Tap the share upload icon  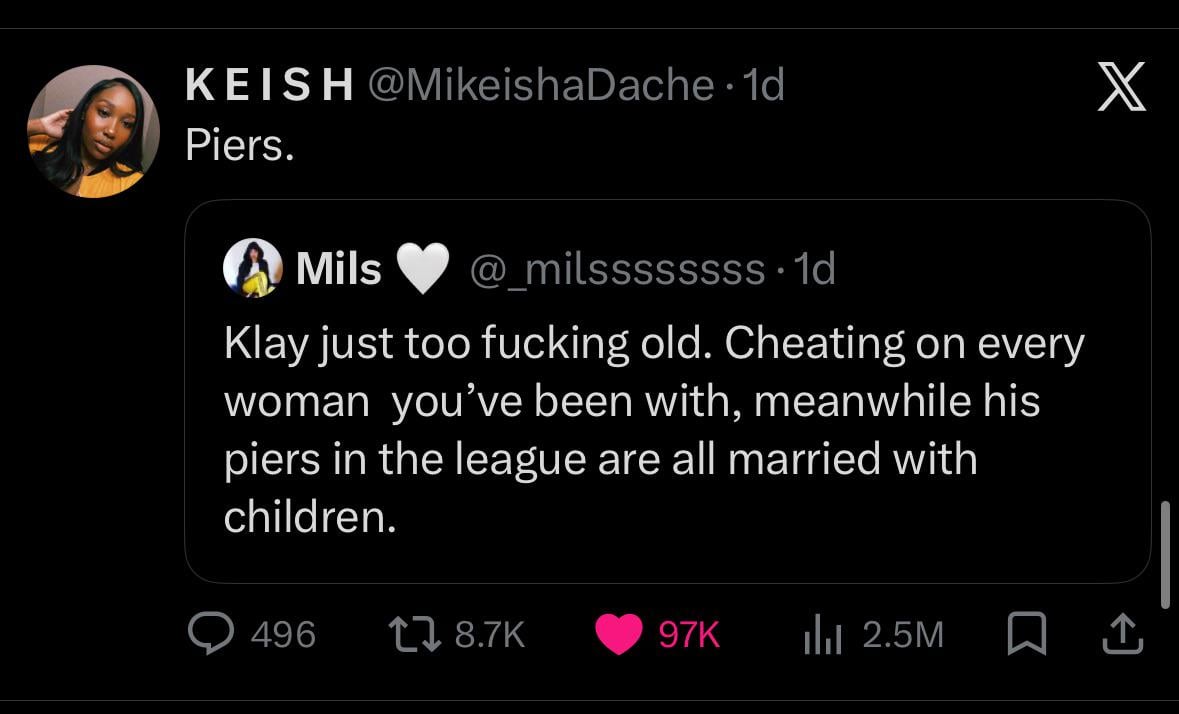(1120, 634)
